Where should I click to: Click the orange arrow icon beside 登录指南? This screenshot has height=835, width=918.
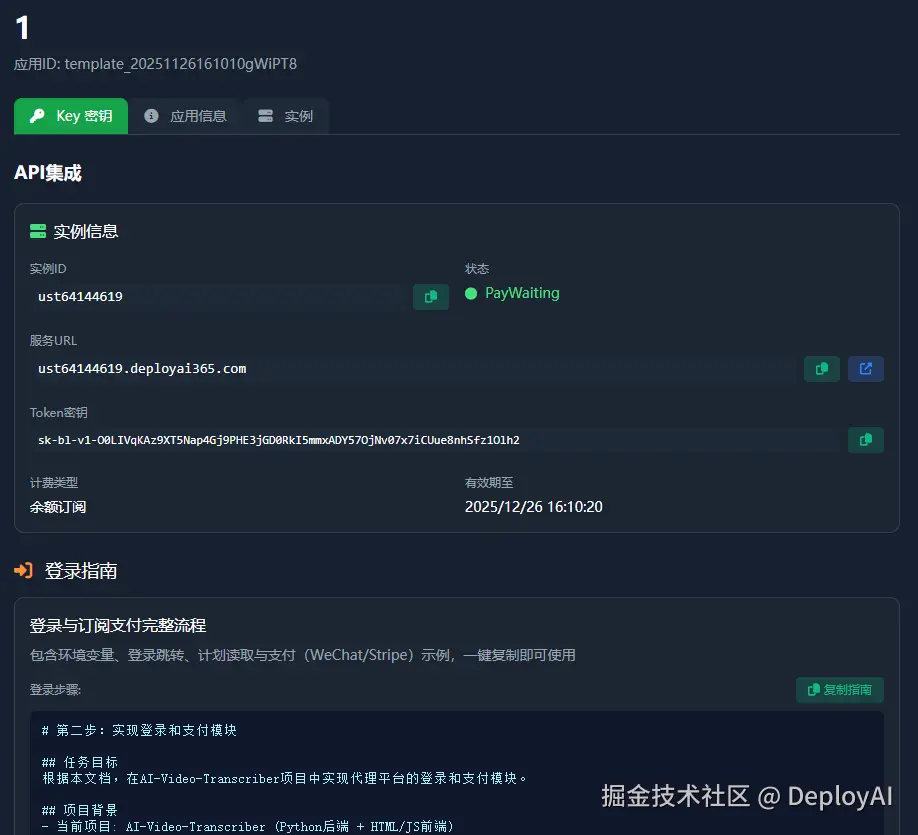point(26,571)
